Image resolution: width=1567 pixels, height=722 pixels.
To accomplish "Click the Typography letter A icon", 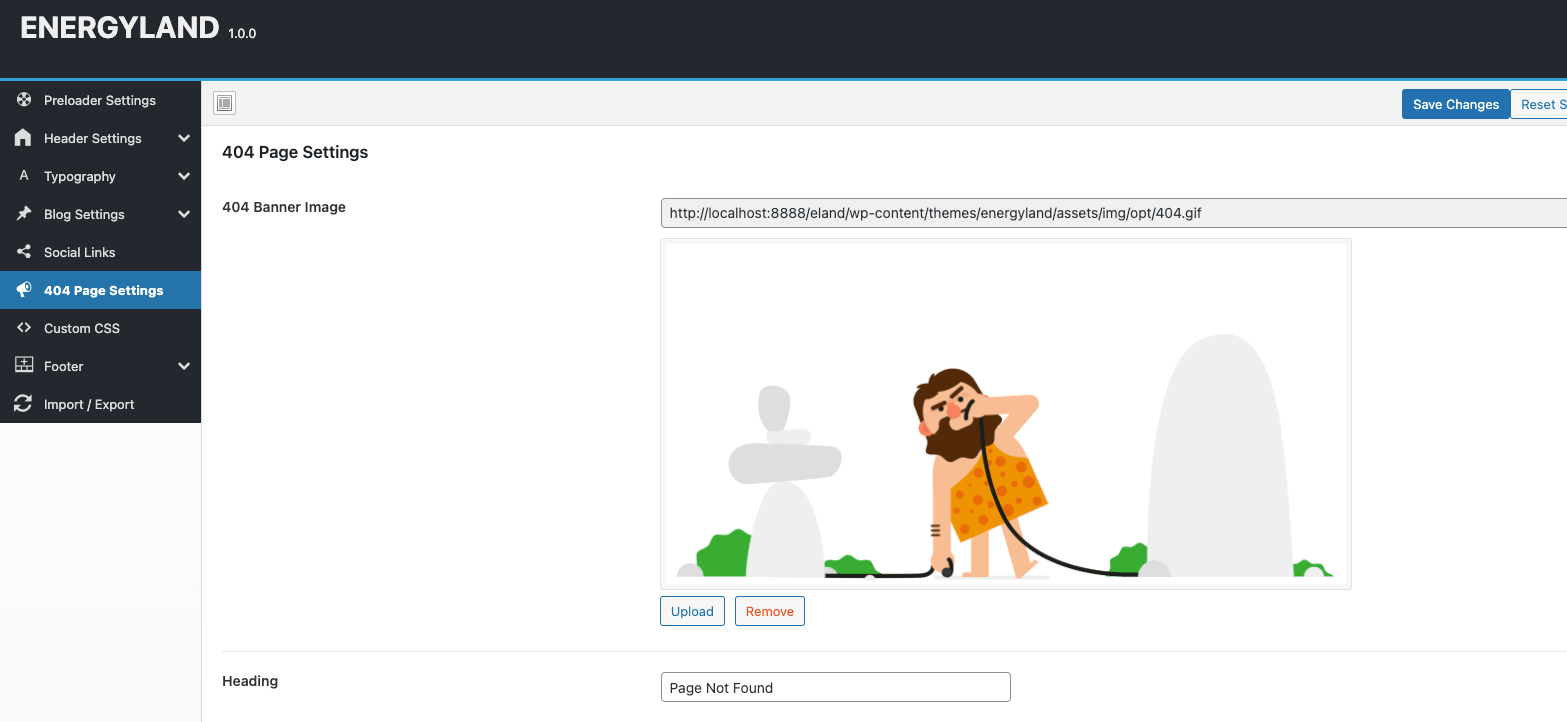I will (24, 176).
